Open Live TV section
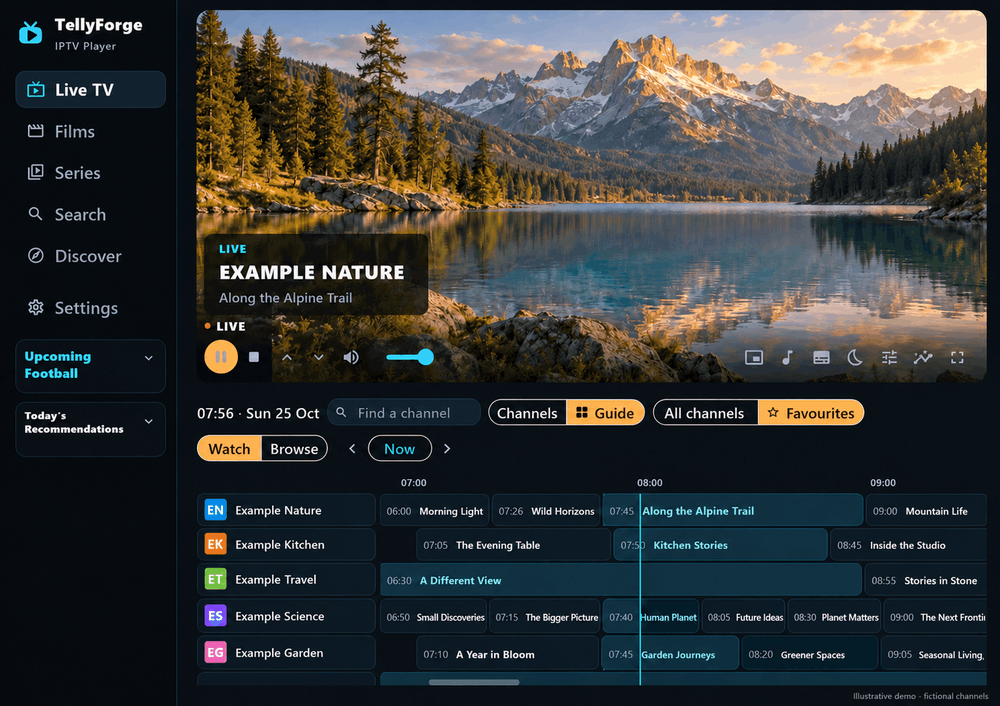This screenshot has height=706, width=1000. [91, 90]
